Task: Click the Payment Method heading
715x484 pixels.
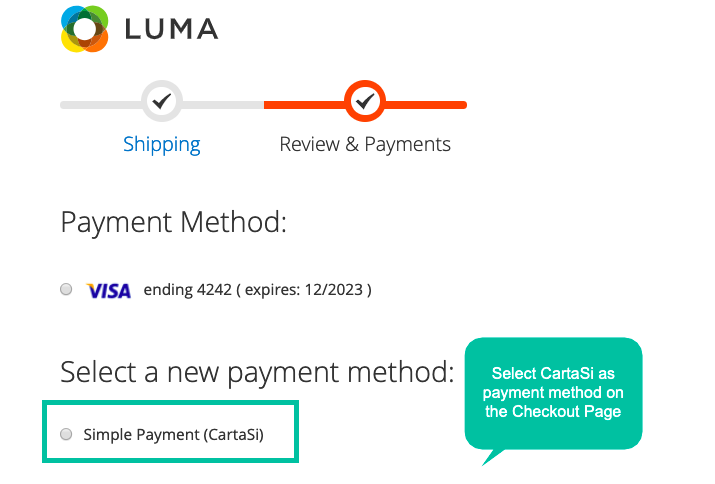Action: coord(174,223)
